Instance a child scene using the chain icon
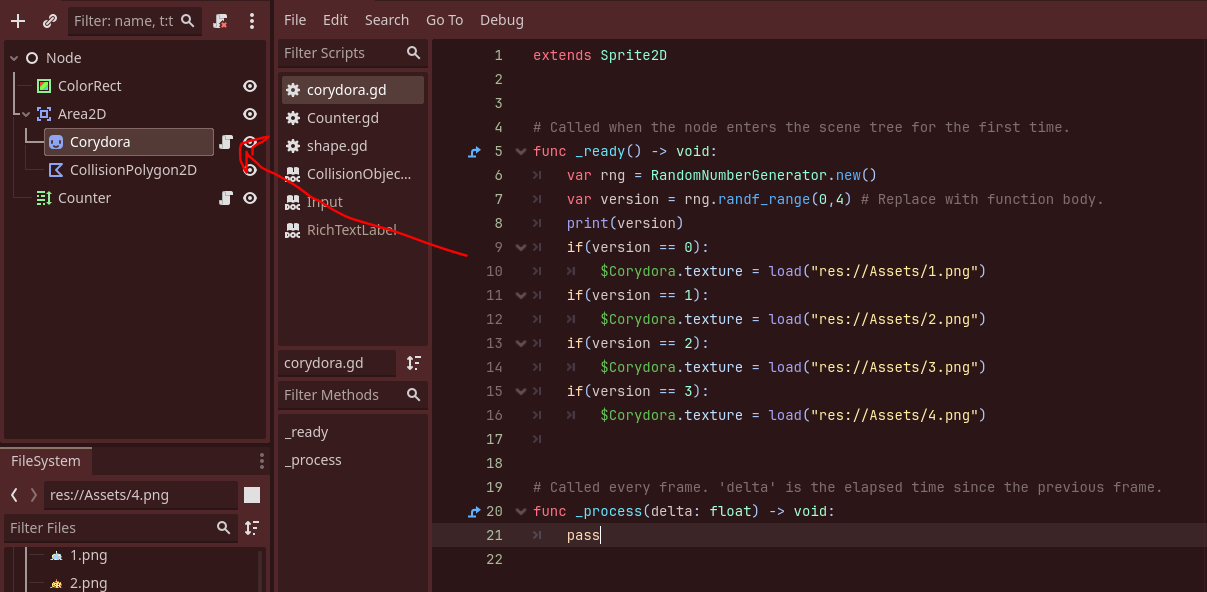This screenshot has height=592, width=1207. (49, 20)
